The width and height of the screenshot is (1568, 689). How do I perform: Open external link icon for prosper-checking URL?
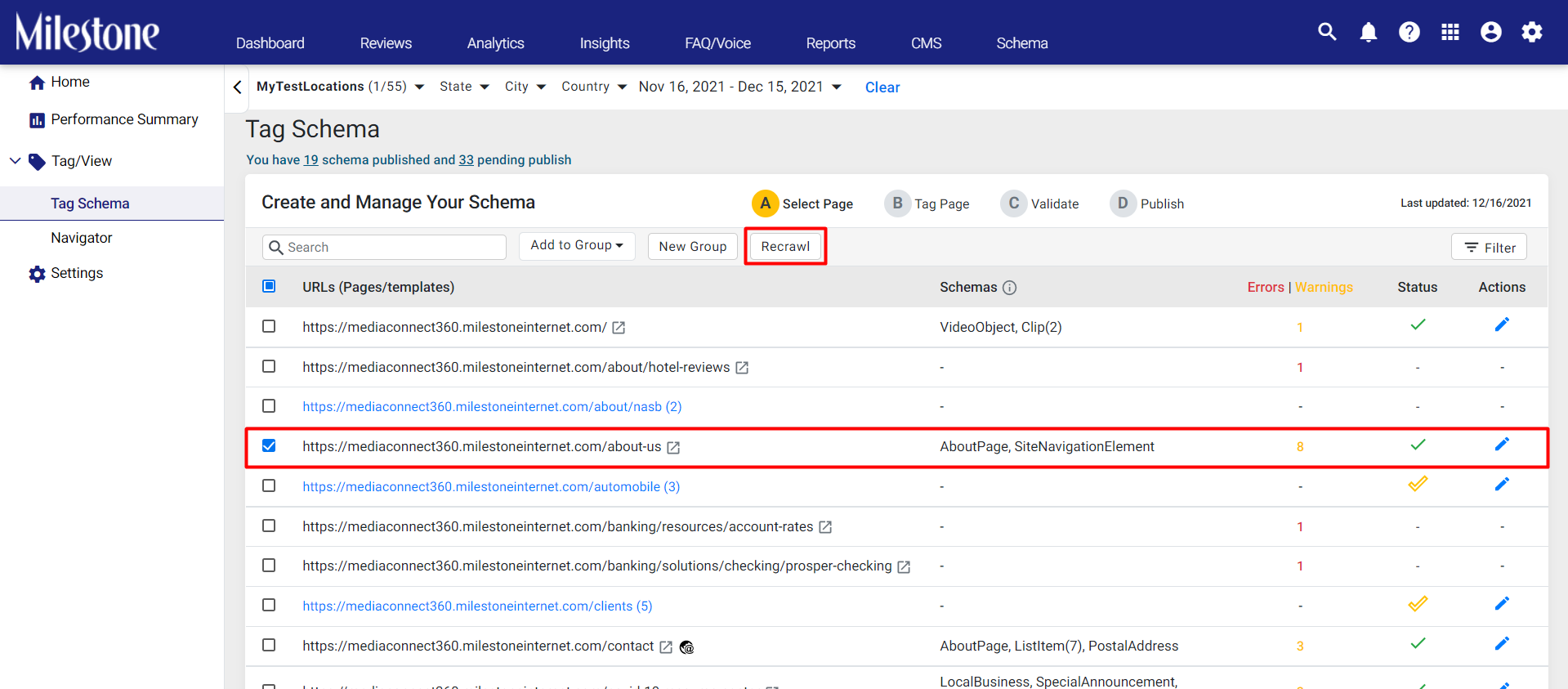[x=904, y=567]
